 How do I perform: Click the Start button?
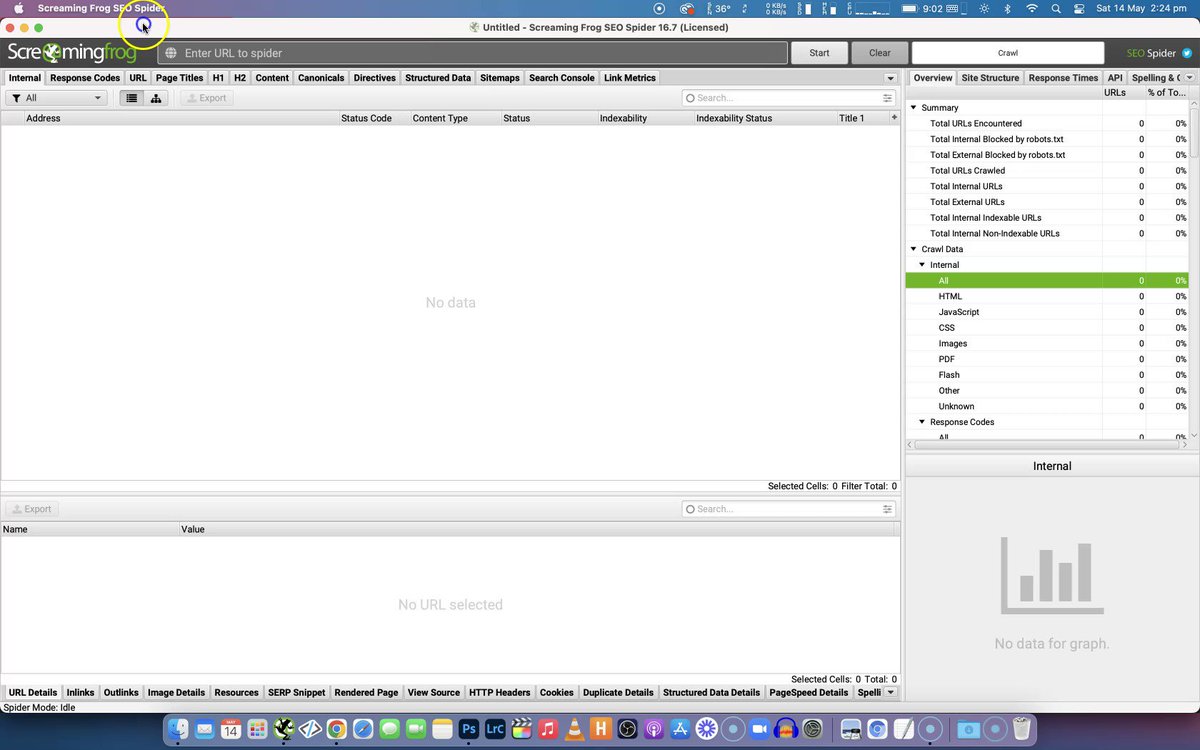coord(819,53)
